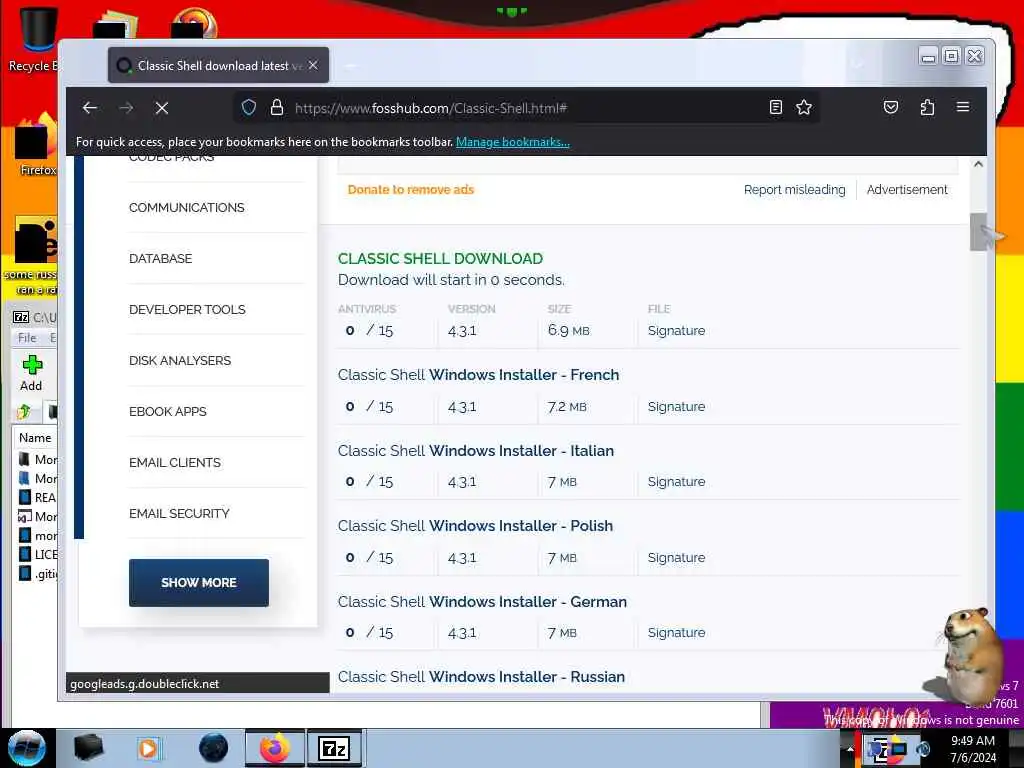Viewport: 1024px width, 768px height.
Task: Open DEVELOPER TOOLS category
Action: tap(187, 310)
